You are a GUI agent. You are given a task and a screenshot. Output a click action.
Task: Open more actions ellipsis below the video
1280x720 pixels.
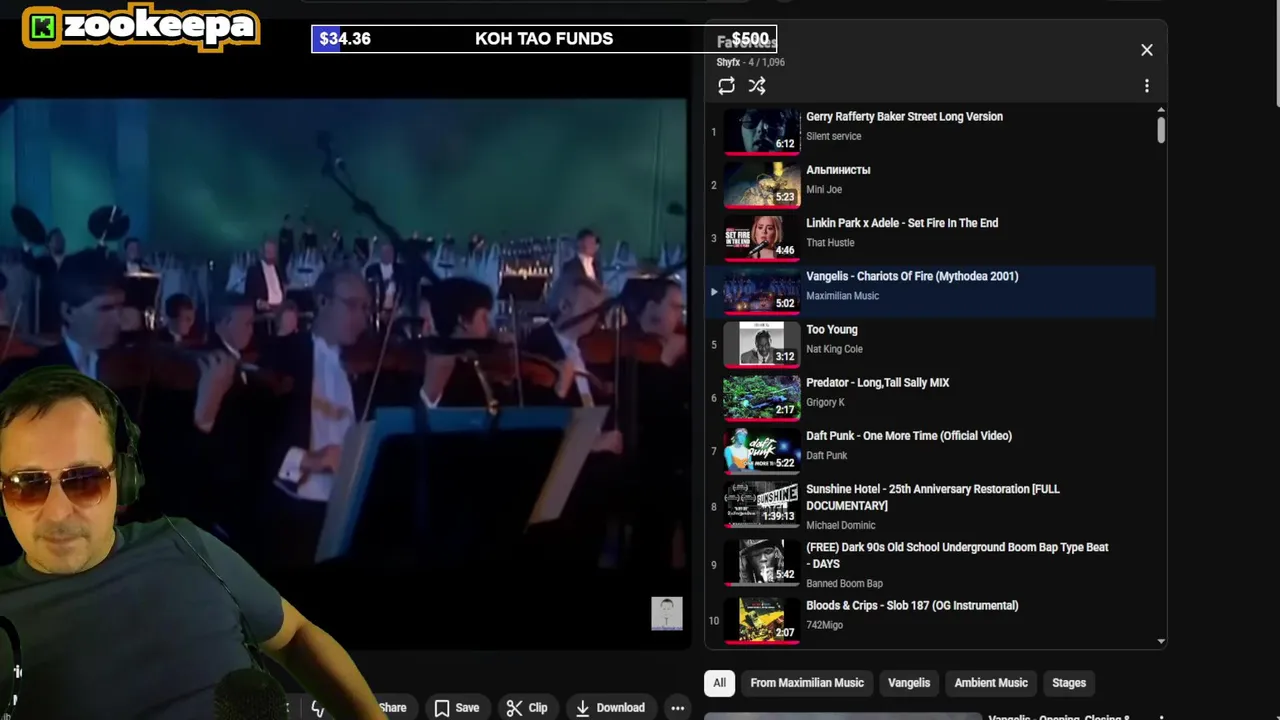tap(677, 708)
